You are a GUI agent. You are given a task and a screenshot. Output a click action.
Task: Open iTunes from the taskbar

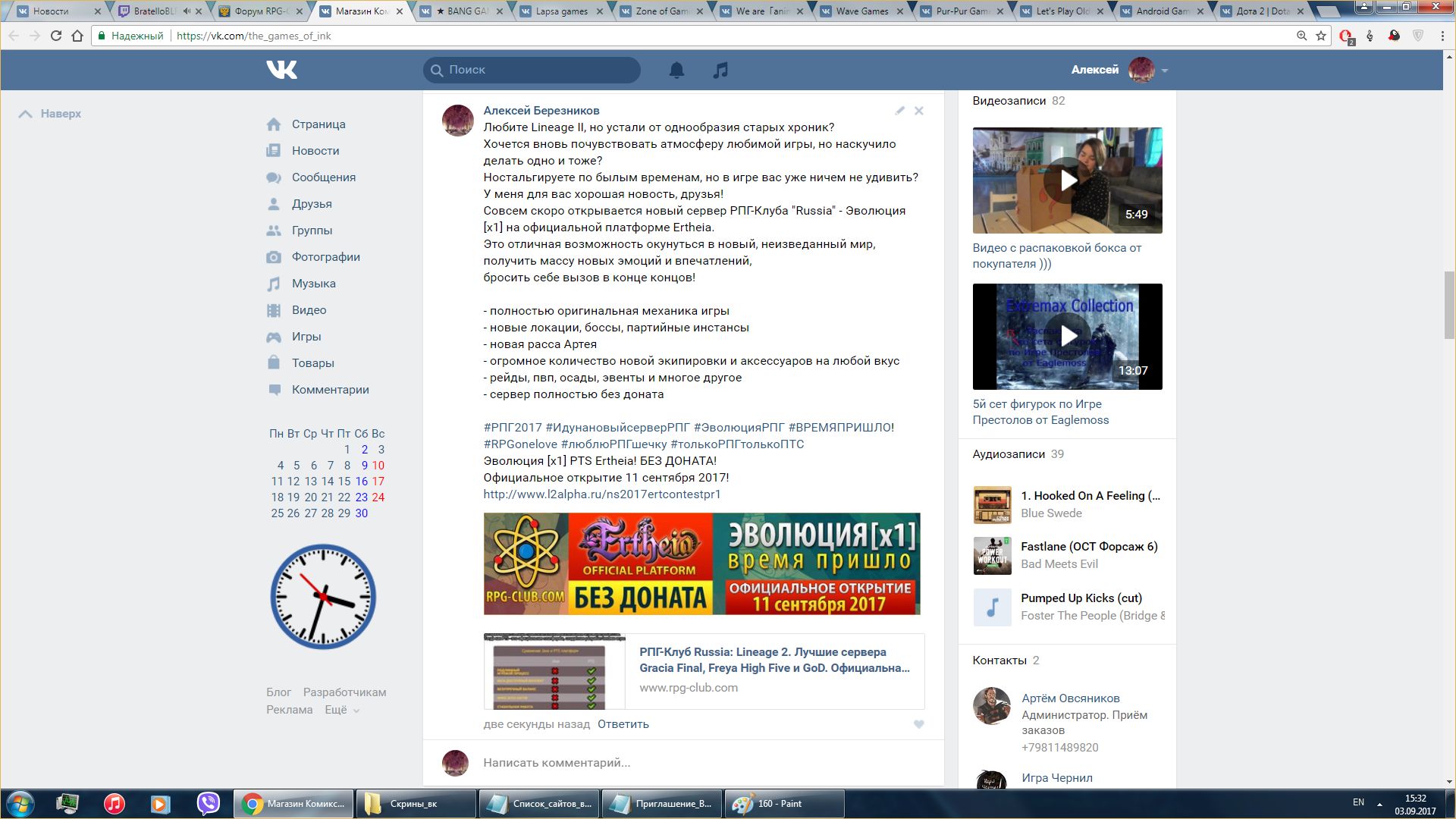pyautogui.click(x=115, y=804)
